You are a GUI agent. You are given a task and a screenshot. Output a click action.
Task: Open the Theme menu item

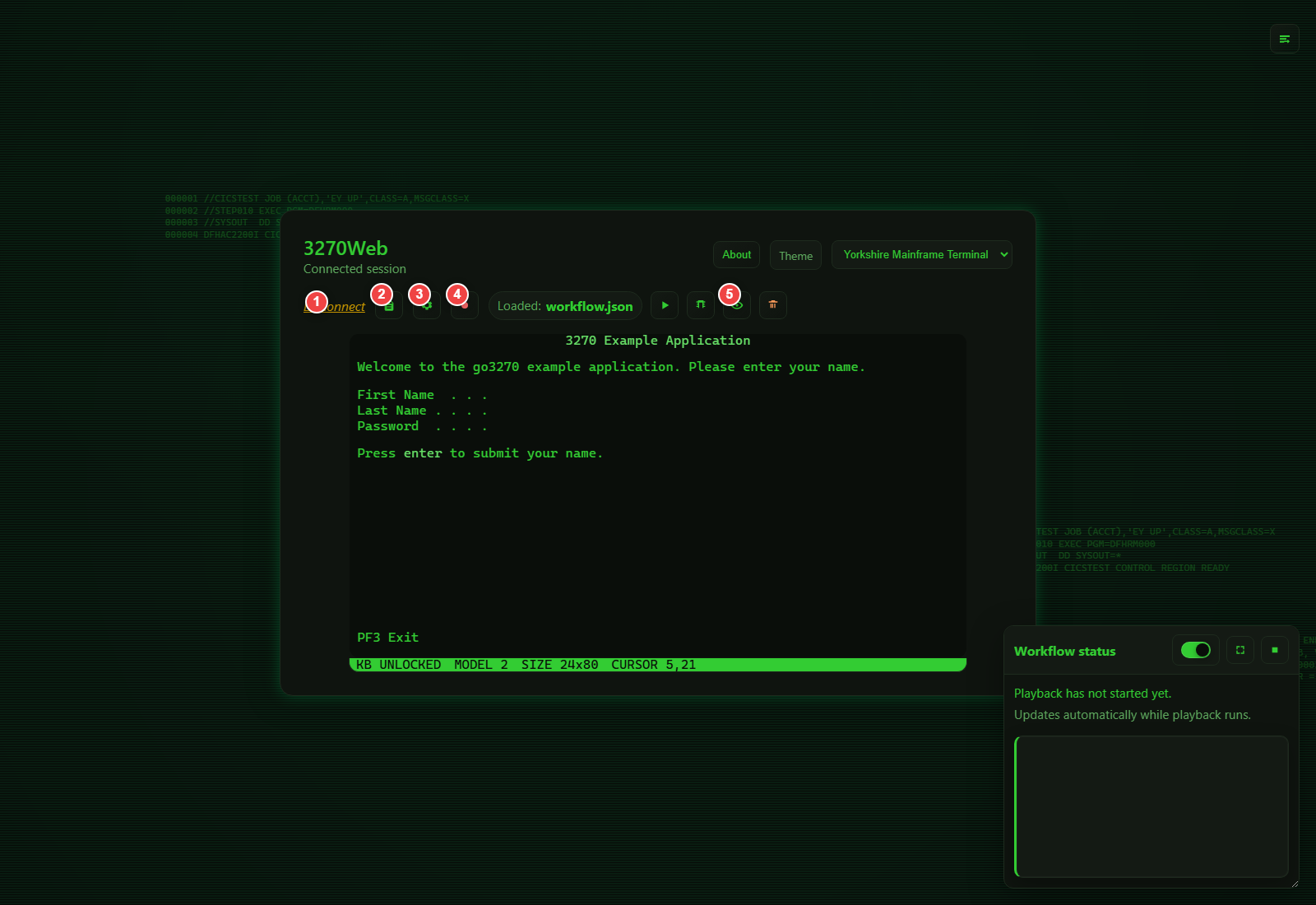795,255
